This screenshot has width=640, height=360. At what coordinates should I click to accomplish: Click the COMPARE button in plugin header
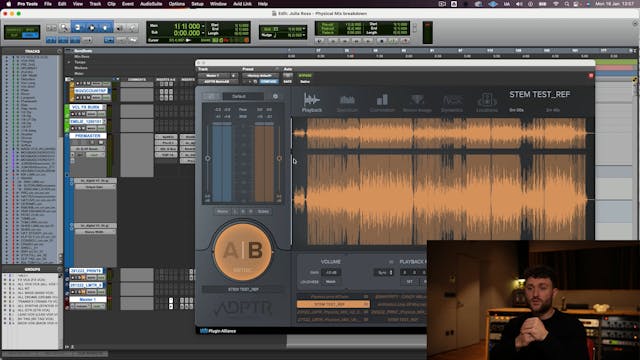(x=269, y=82)
